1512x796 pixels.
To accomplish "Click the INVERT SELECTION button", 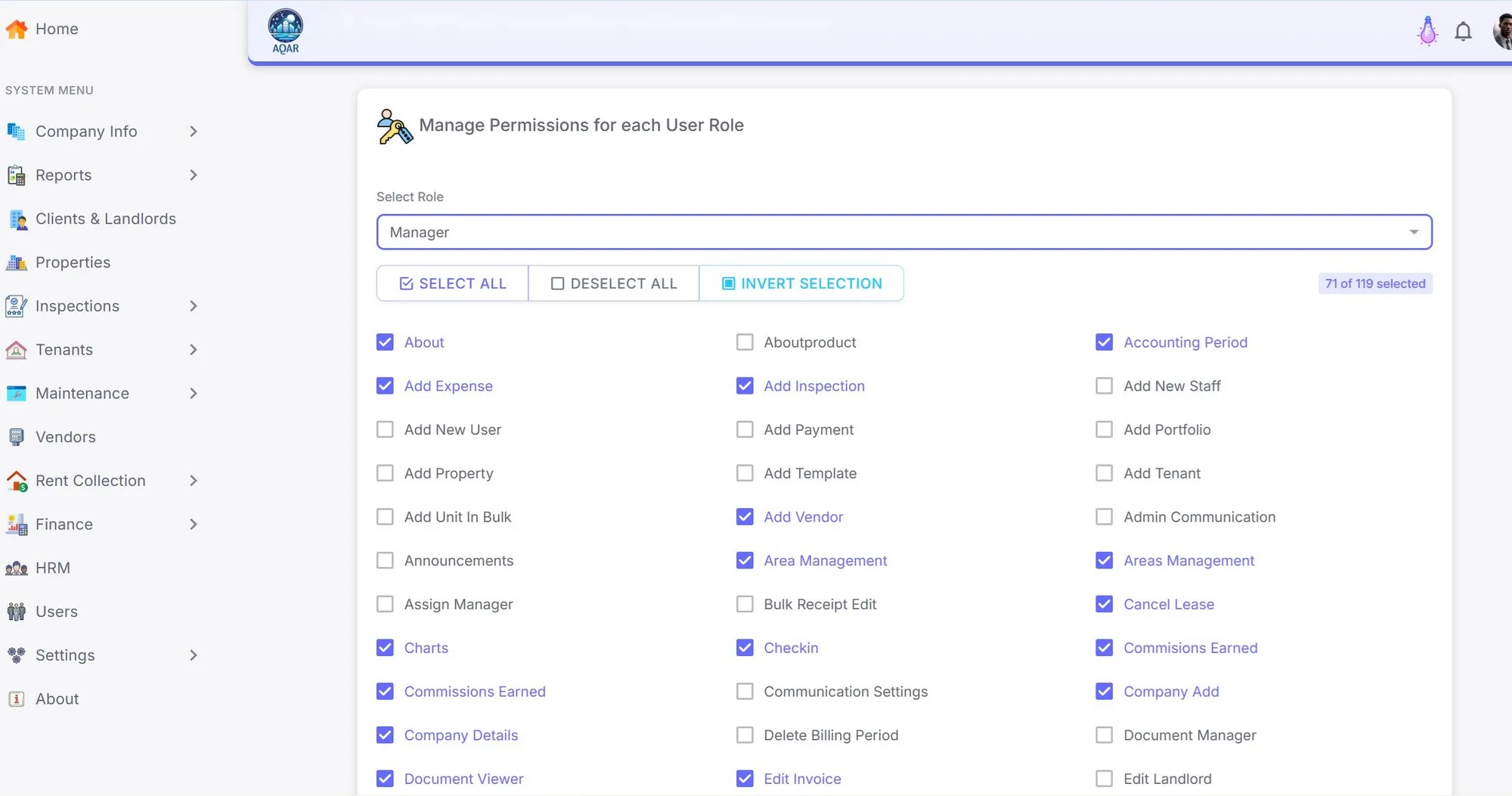I will [801, 283].
